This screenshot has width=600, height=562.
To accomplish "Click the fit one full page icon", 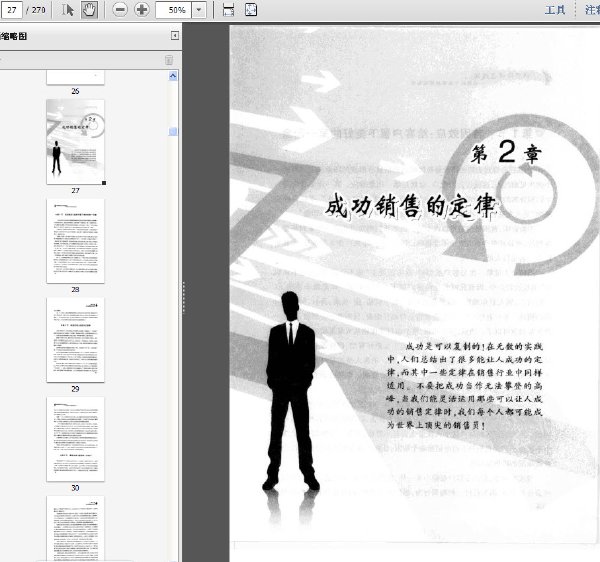I will coord(251,10).
